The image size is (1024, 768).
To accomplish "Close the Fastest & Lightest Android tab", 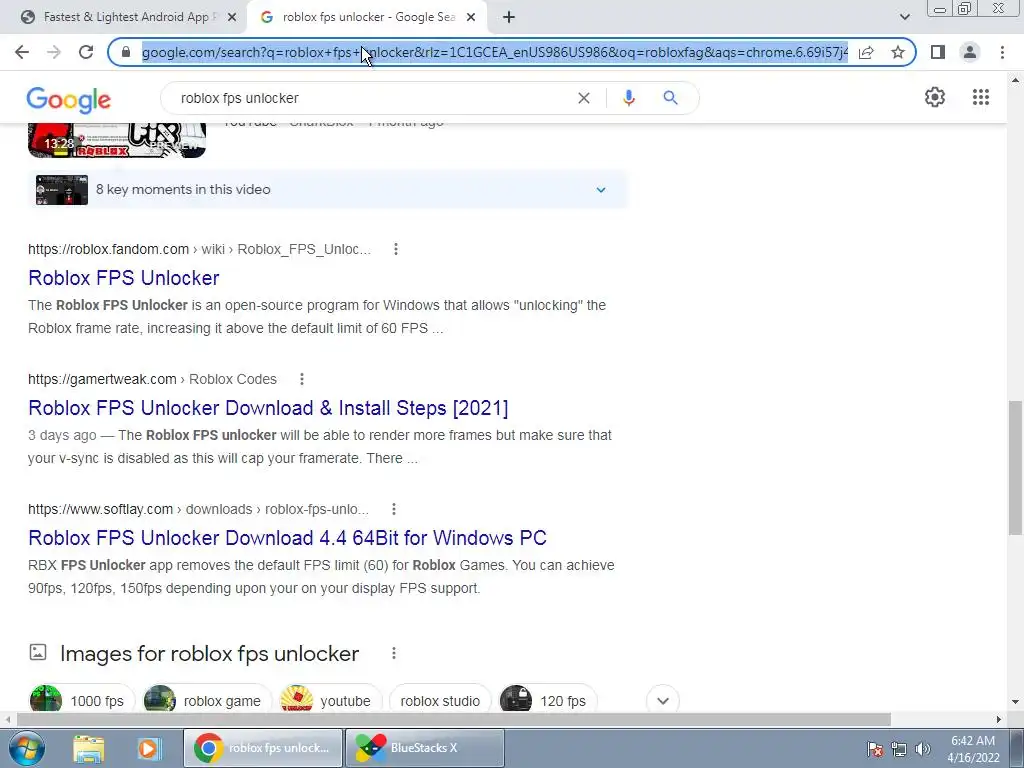I will (x=232, y=18).
